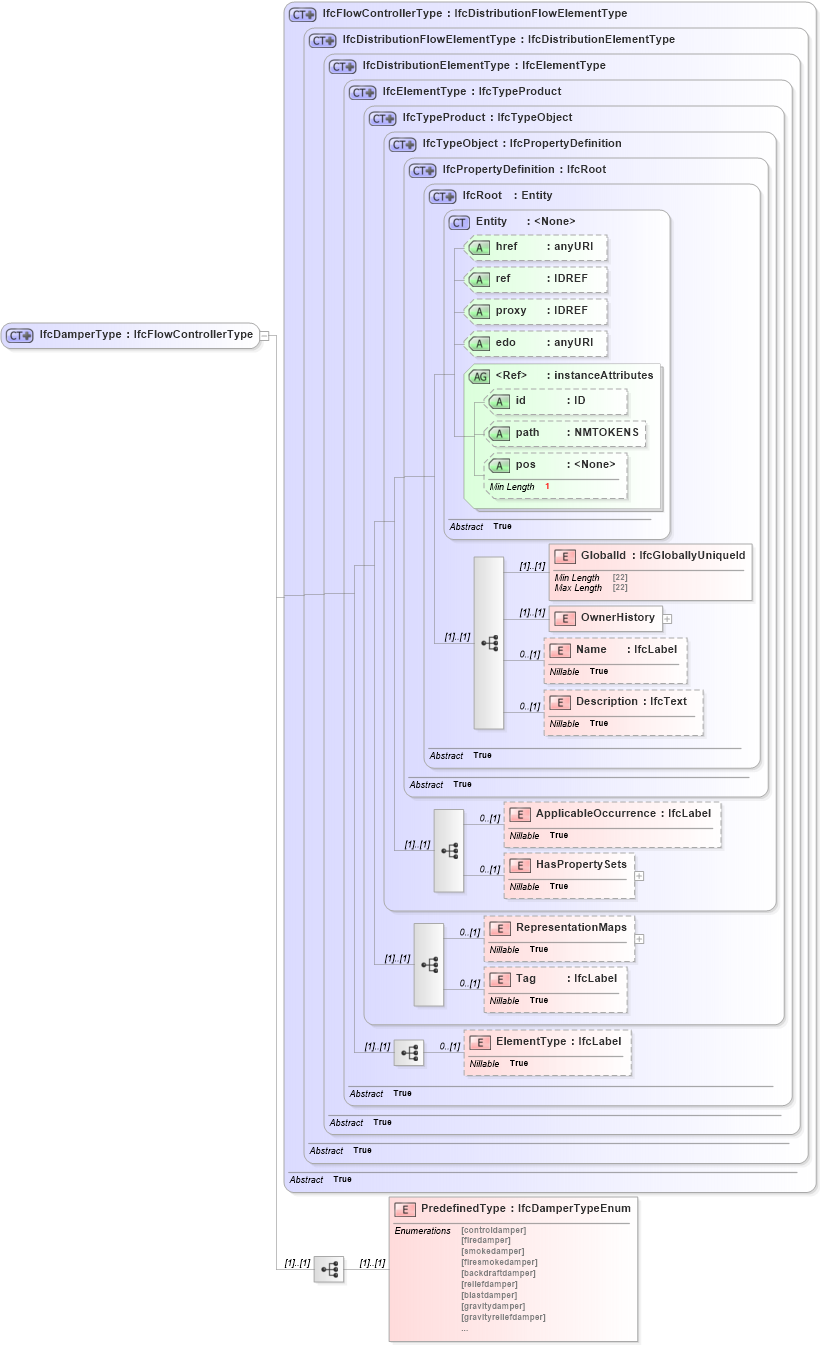Select the A icon for the href attribute
Viewport: 820px width, 1346px height.
click(480, 247)
